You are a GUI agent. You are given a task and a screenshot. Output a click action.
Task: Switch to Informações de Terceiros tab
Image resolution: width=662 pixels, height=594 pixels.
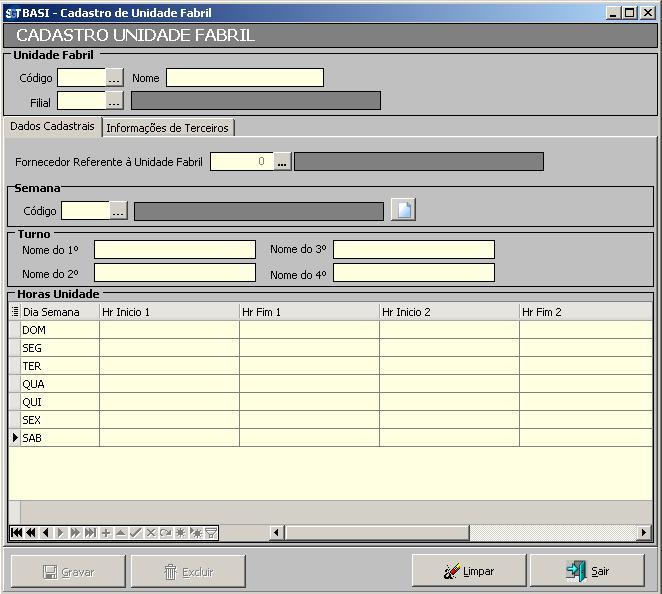[x=168, y=128]
